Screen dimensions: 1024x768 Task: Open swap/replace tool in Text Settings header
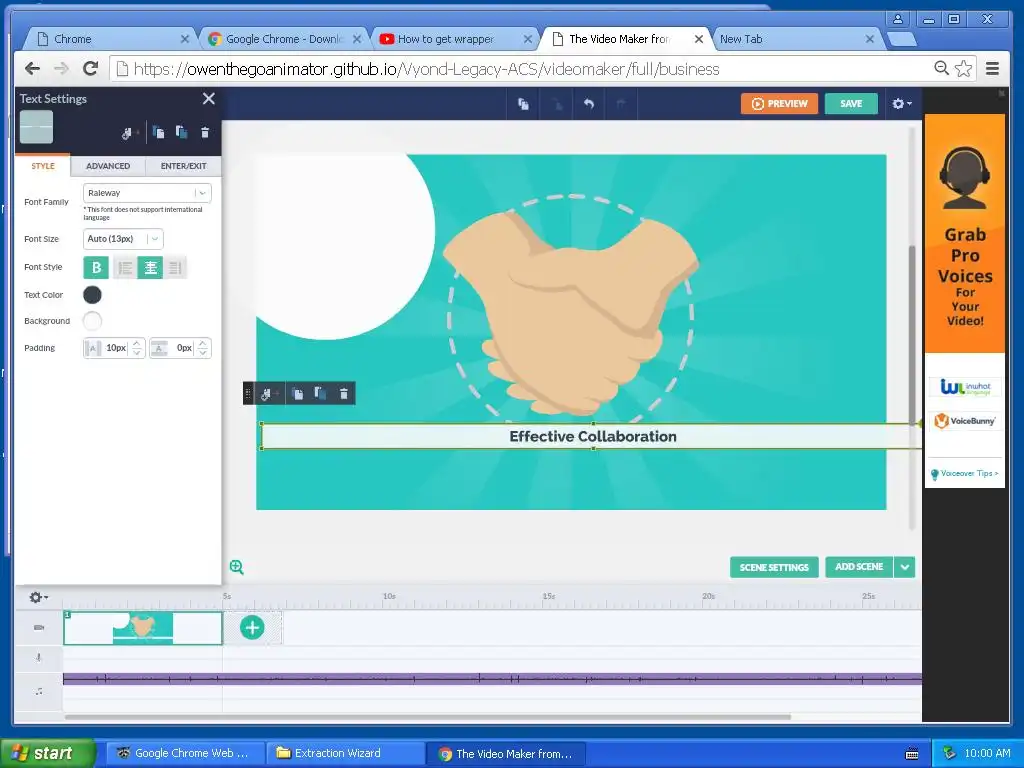click(127, 133)
